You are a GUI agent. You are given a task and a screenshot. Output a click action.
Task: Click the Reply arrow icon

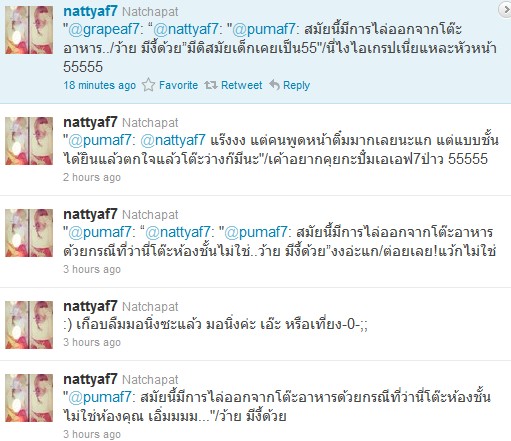pyautogui.click(x=274, y=85)
